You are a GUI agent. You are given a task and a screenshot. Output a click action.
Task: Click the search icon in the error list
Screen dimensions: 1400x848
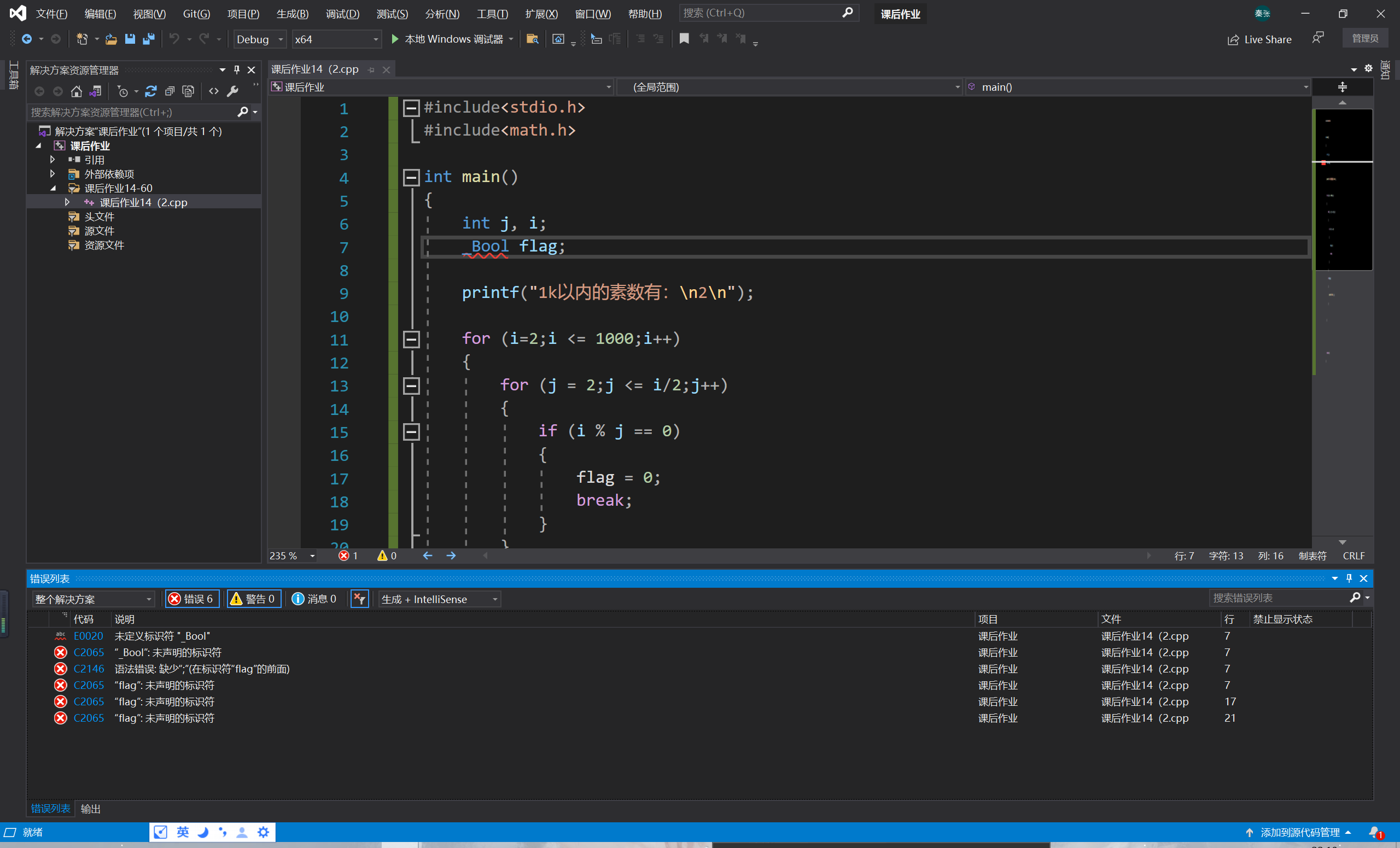(x=1355, y=598)
